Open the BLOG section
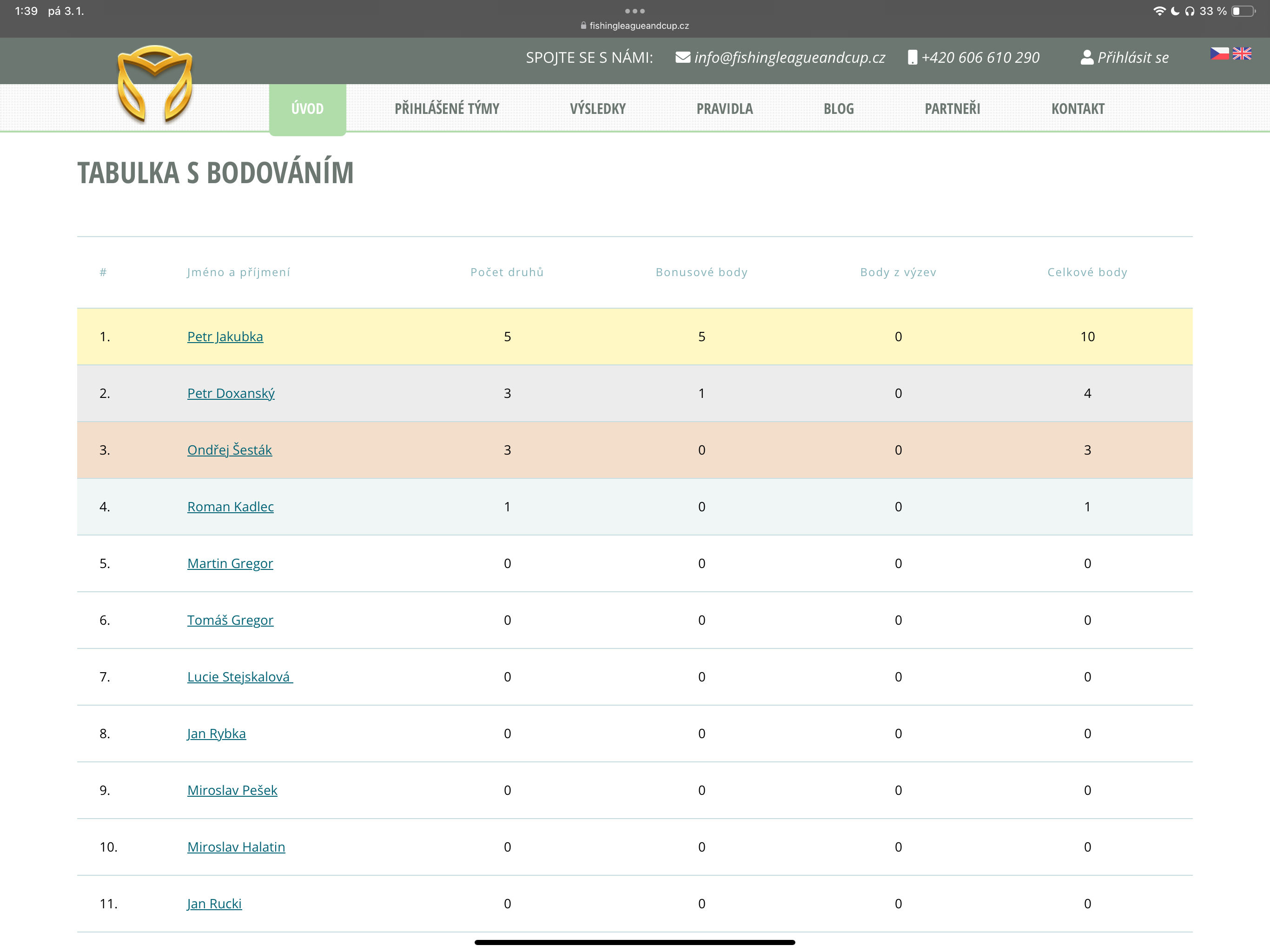Image resolution: width=1270 pixels, height=952 pixels. [x=838, y=108]
